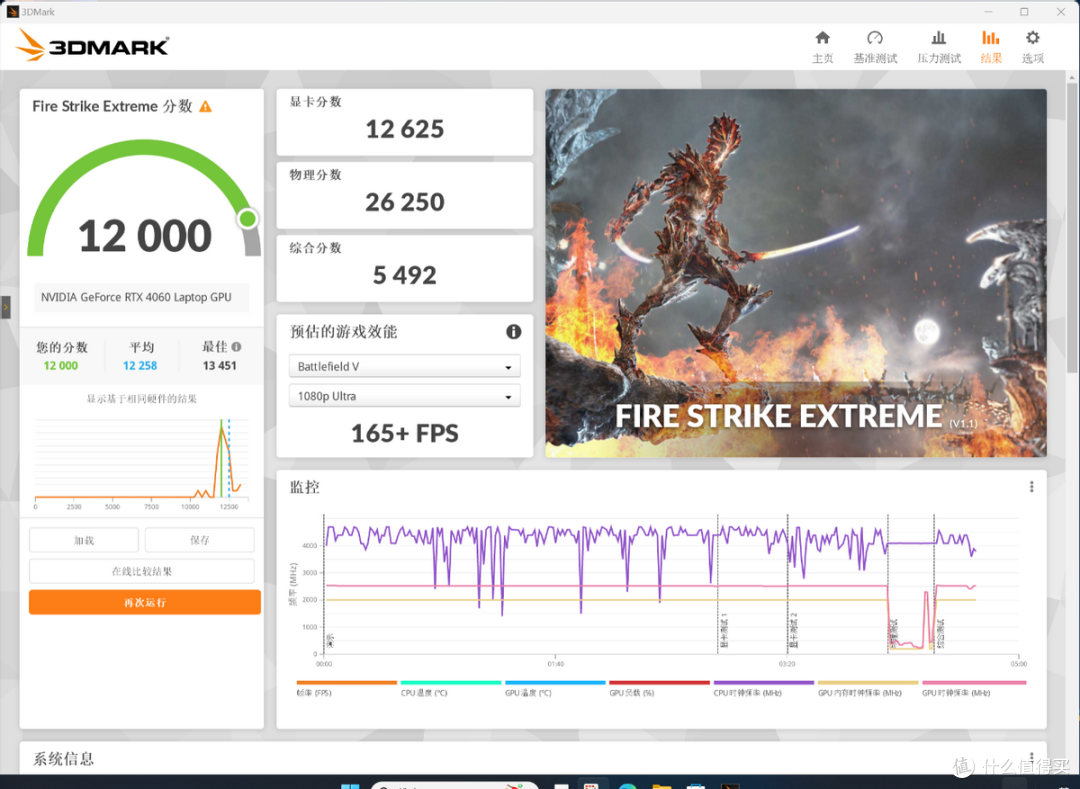1080x789 pixels.
Task: Toggle GPU 内存时钟频率 (MHz) legend series
Action: (x=868, y=688)
